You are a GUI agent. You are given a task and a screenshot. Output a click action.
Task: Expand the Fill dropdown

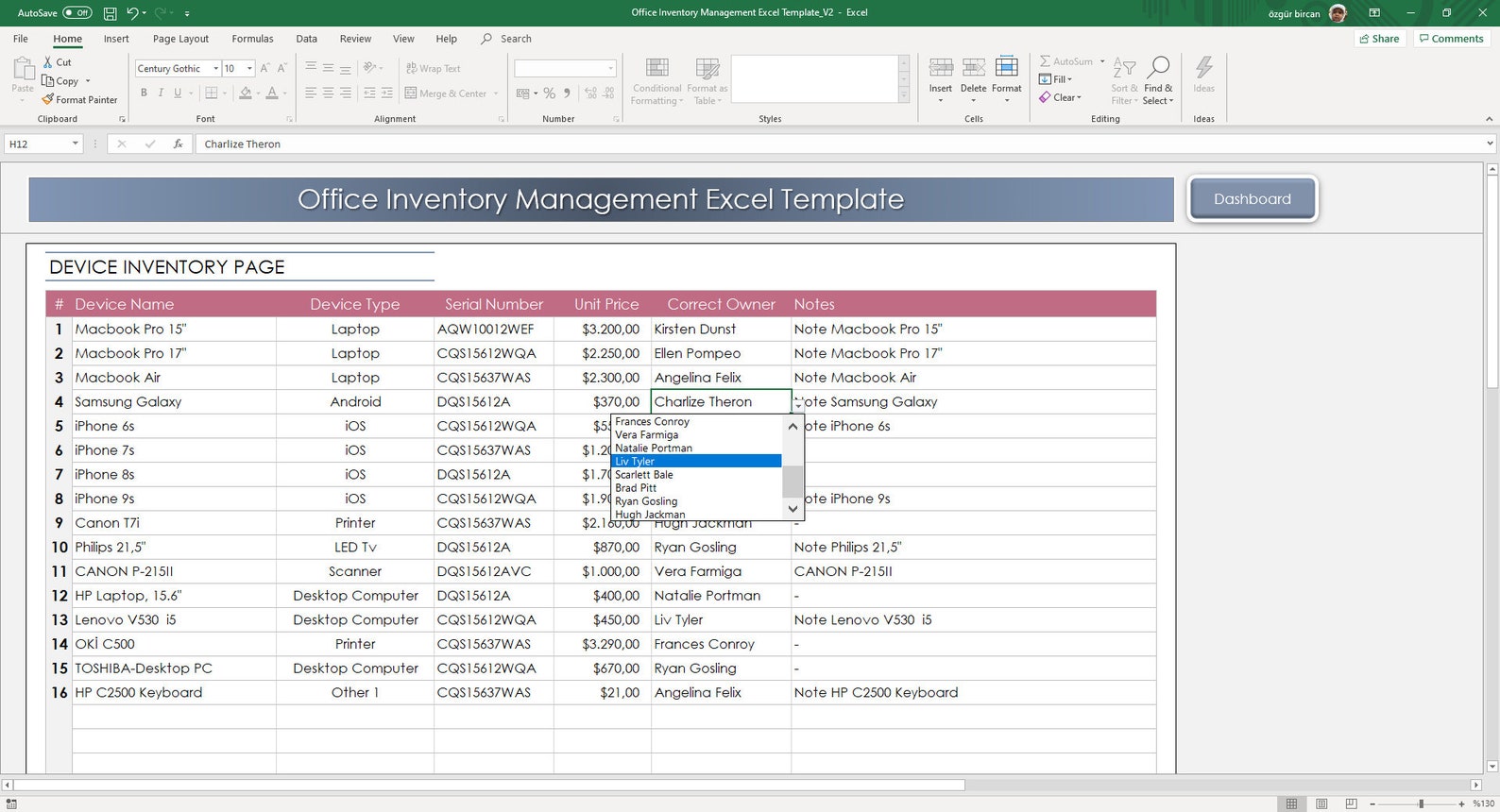(1069, 79)
